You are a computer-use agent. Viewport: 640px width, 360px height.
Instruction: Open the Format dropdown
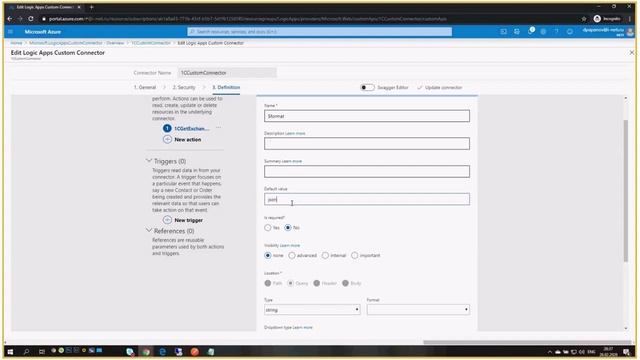coord(418,310)
